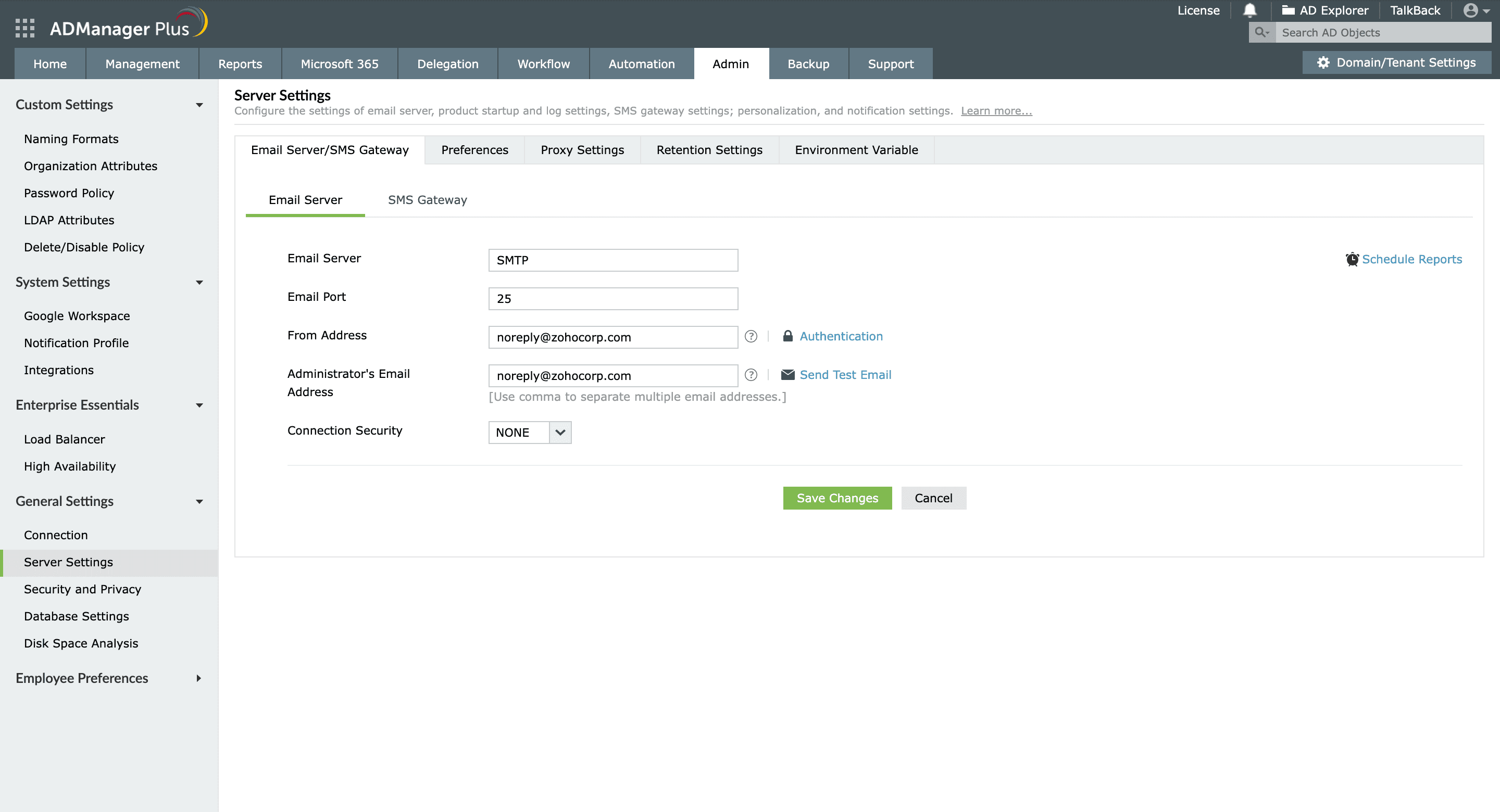
Task: Select Password Policy in the sidebar
Action: (69, 193)
